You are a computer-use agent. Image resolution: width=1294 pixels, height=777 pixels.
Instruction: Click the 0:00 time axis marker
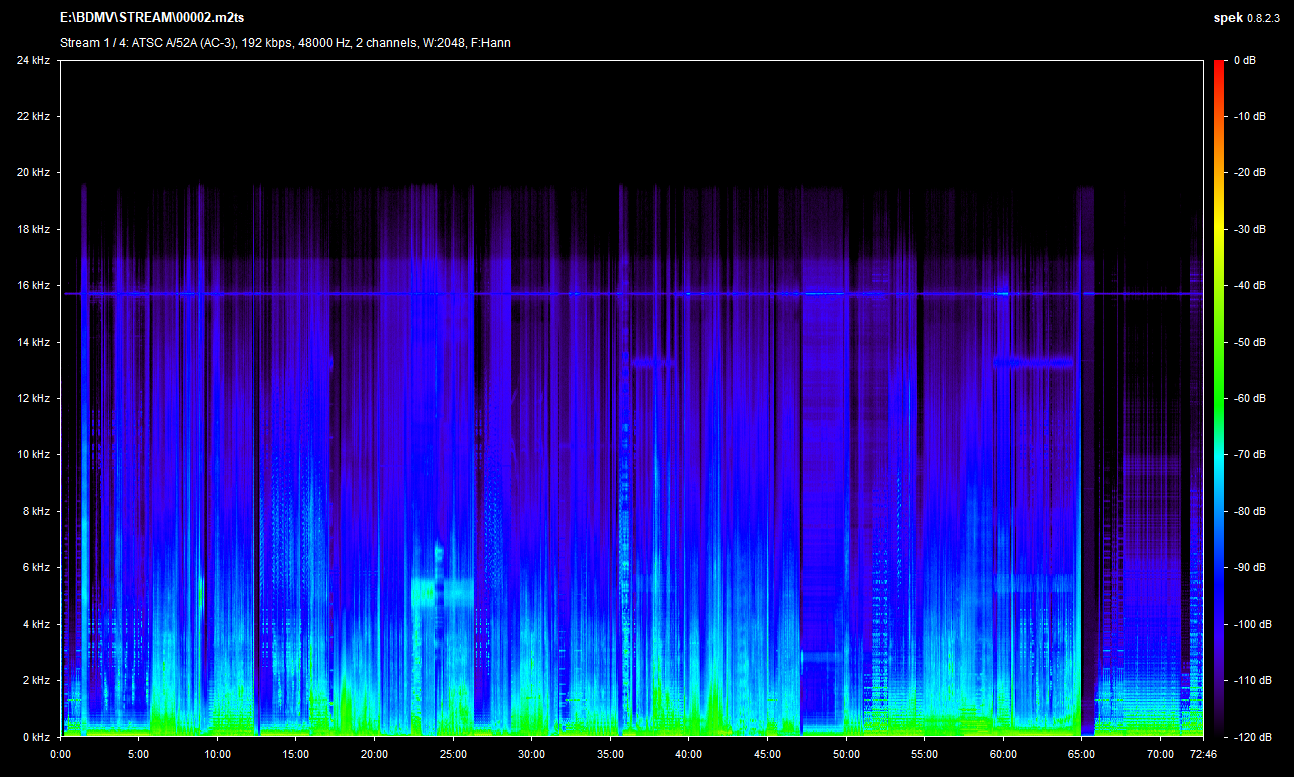(x=60, y=754)
